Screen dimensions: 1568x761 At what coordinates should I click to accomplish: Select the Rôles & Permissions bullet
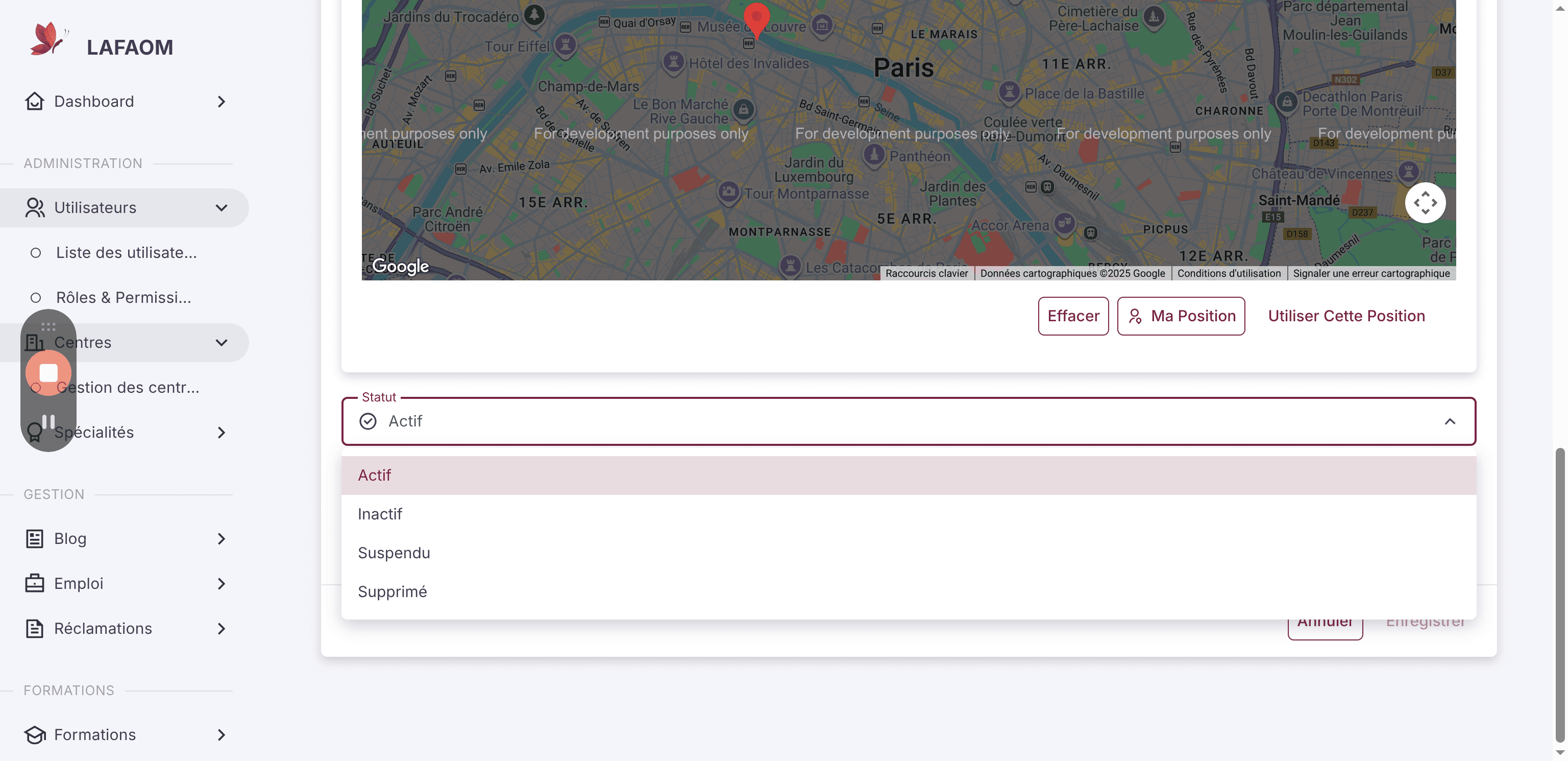pyautogui.click(x=36, y=298)
